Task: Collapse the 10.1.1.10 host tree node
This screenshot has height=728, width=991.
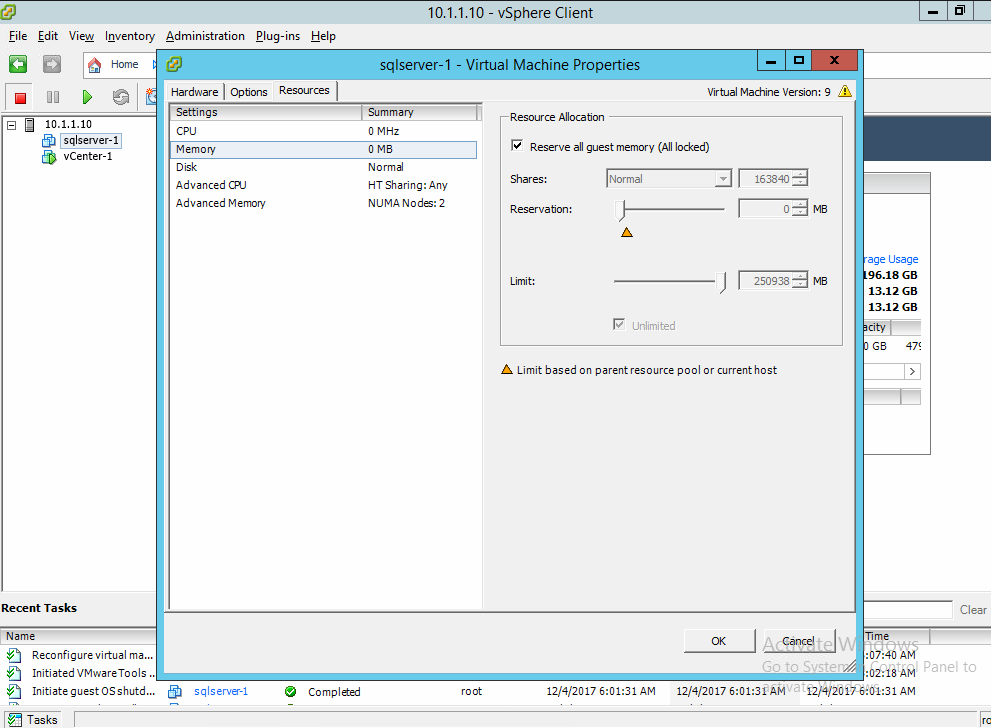Action: [x=11, y=125]
